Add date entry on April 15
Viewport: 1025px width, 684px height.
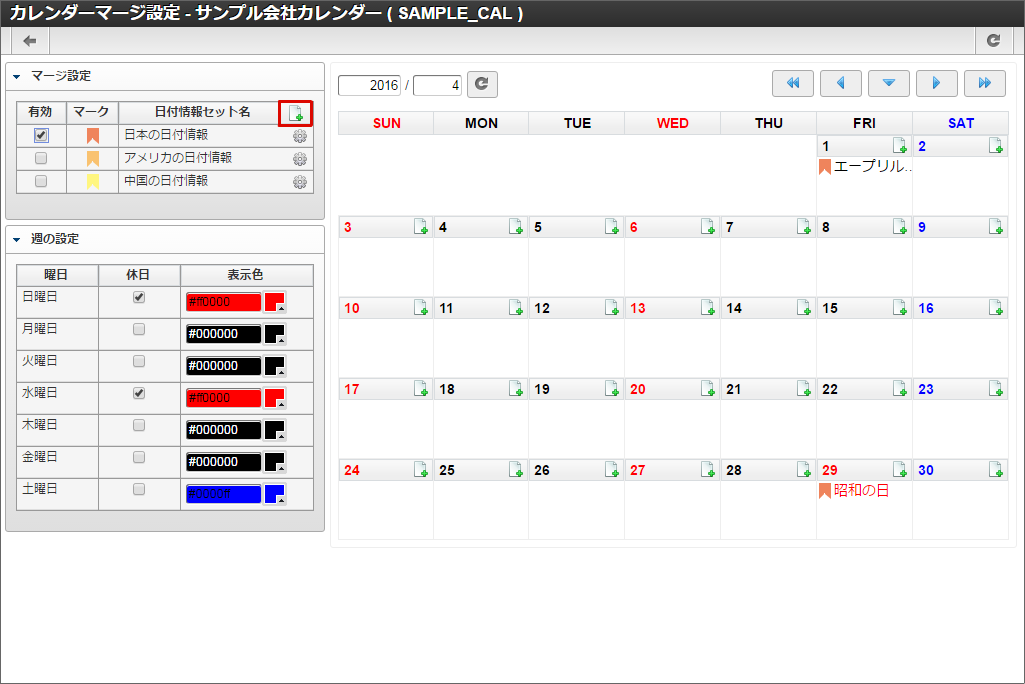[x=900, y=308]
